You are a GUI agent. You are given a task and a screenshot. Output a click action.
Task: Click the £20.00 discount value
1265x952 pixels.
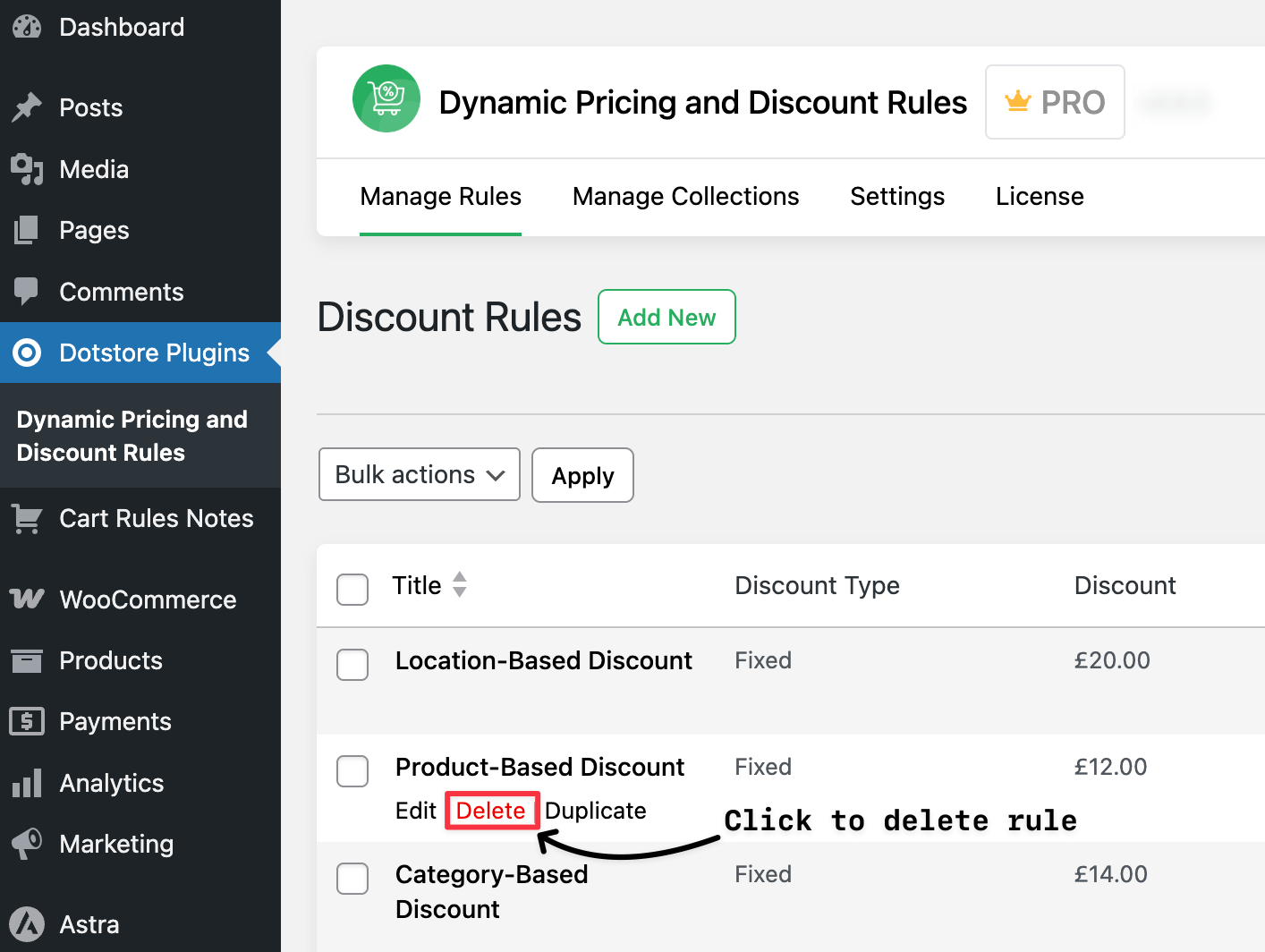pyautogui.click(x=1112, y=660)
